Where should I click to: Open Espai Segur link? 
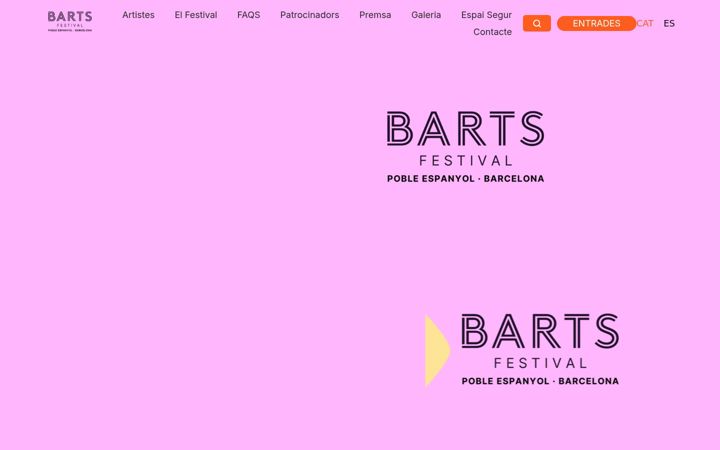pyautogui.click(x=486, y=15)
